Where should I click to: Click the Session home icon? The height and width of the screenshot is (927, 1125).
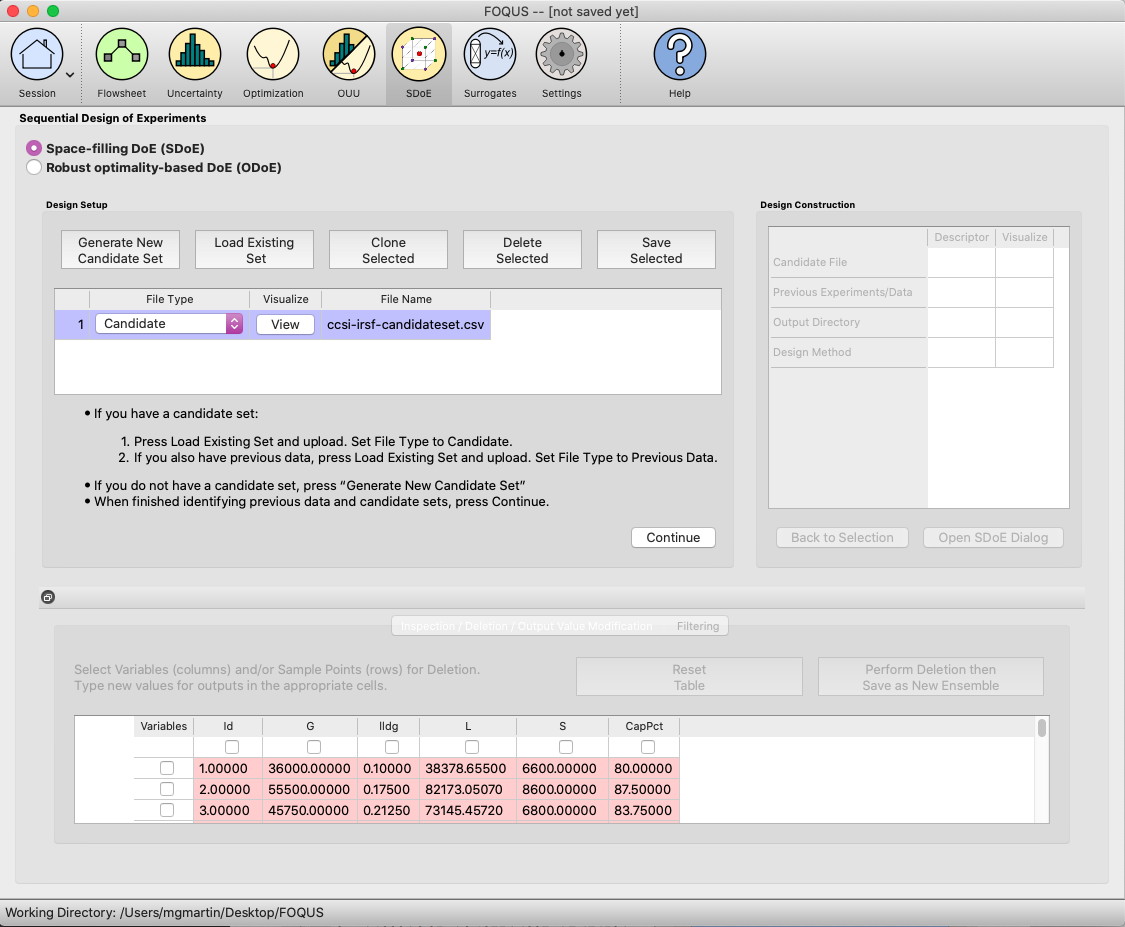(x=37, y=55)
